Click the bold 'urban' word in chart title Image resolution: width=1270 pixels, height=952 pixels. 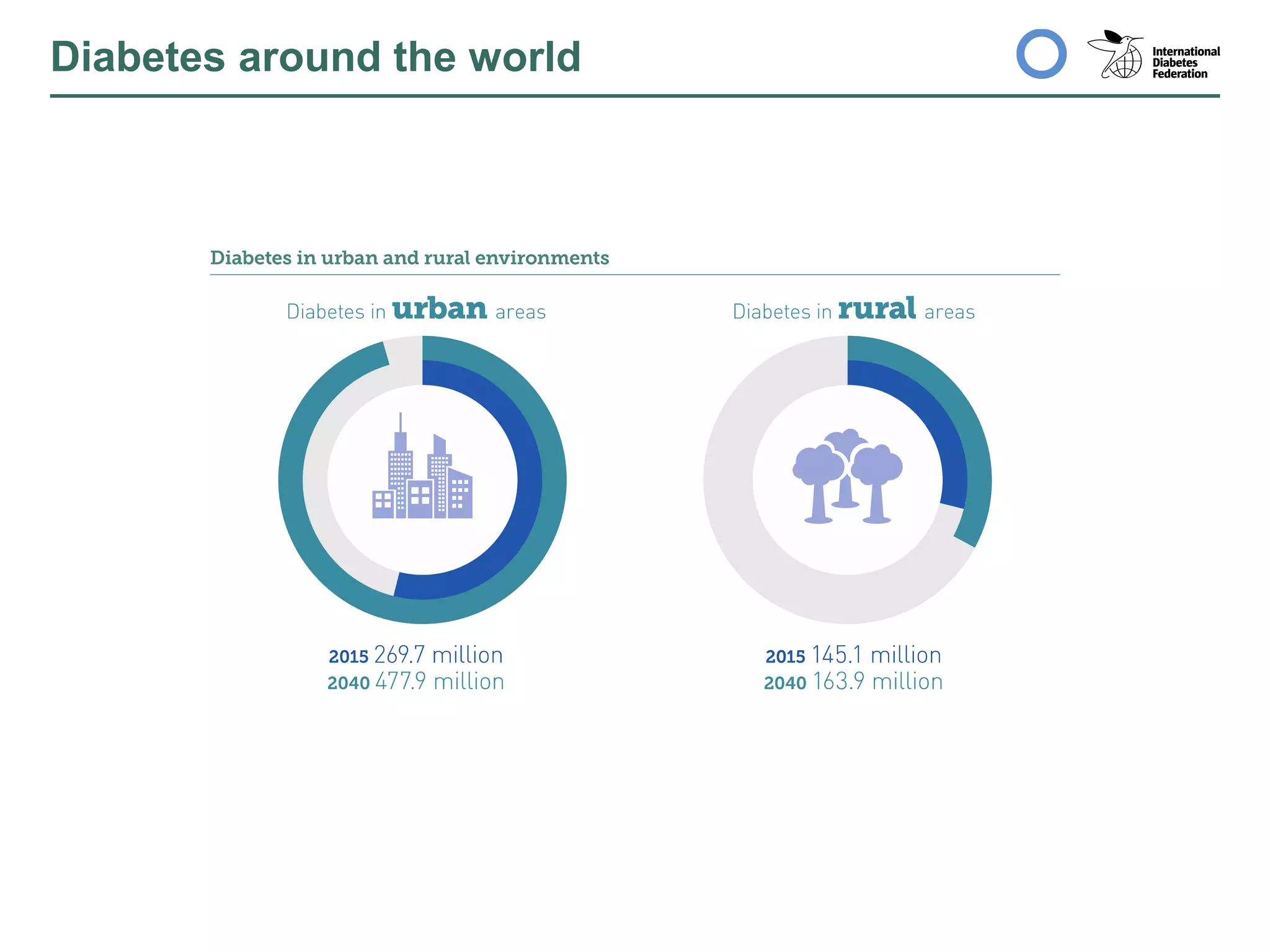coord(440,309)
